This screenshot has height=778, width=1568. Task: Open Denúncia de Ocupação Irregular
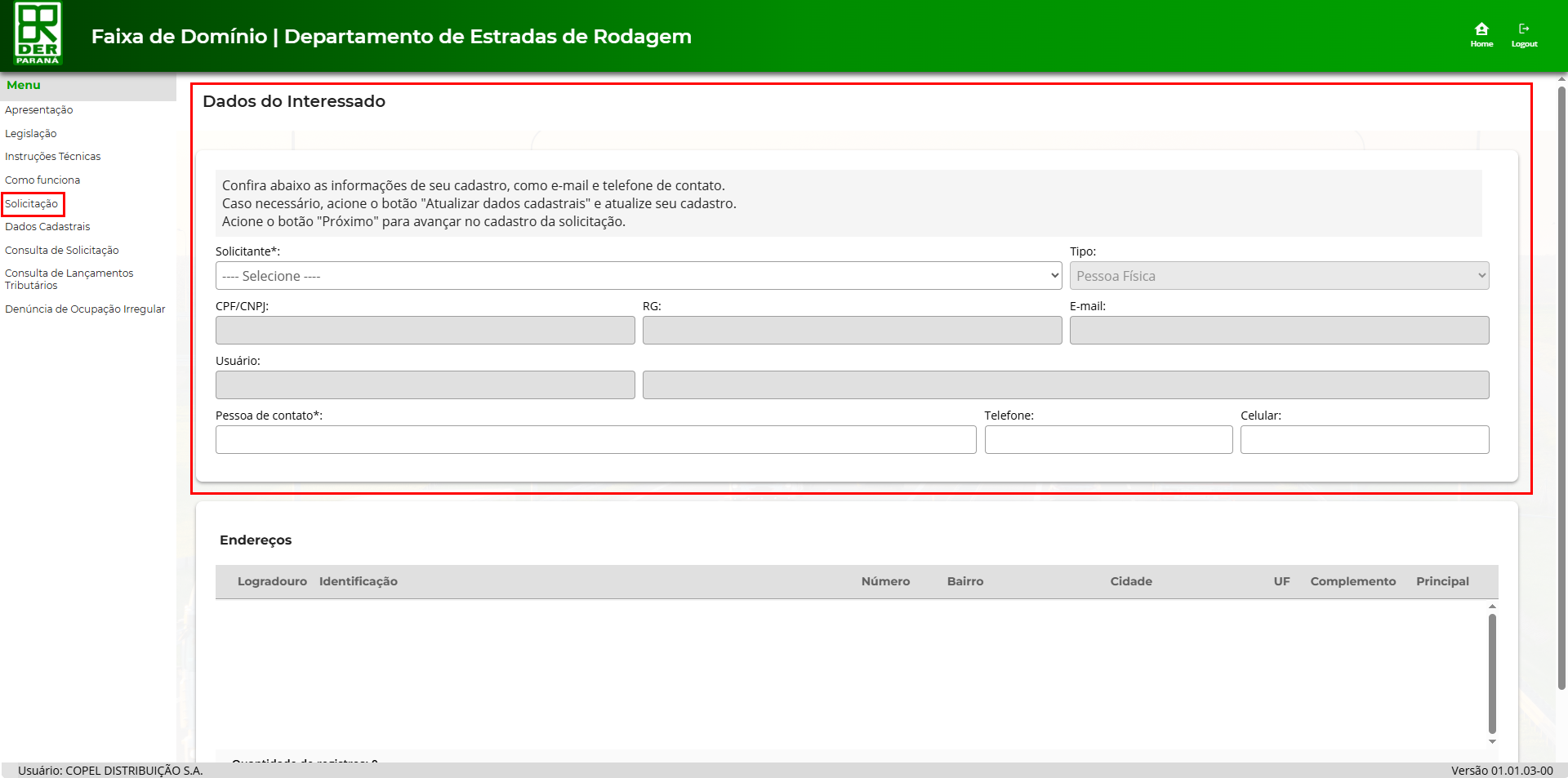point(85,309)
